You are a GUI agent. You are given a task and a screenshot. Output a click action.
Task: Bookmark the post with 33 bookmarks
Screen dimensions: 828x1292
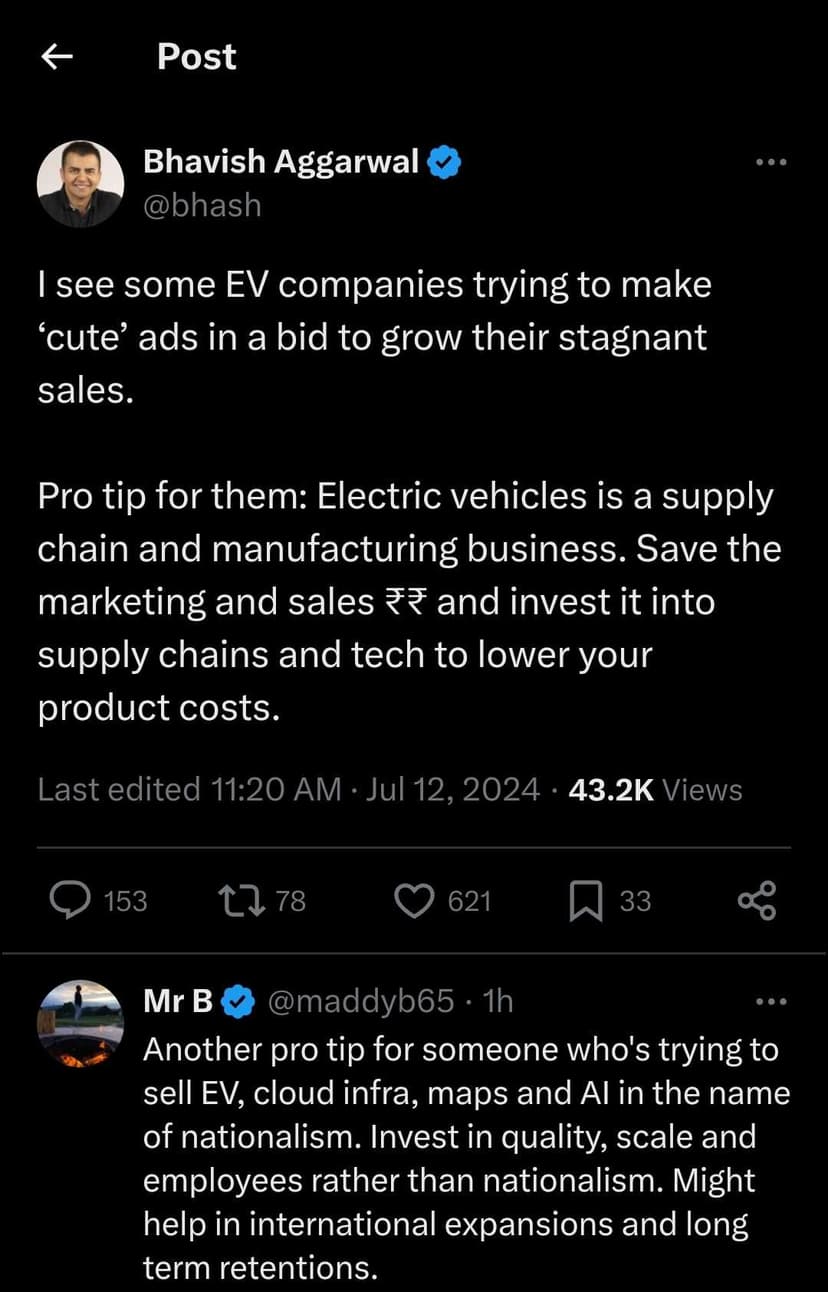[x=585, y=901]
